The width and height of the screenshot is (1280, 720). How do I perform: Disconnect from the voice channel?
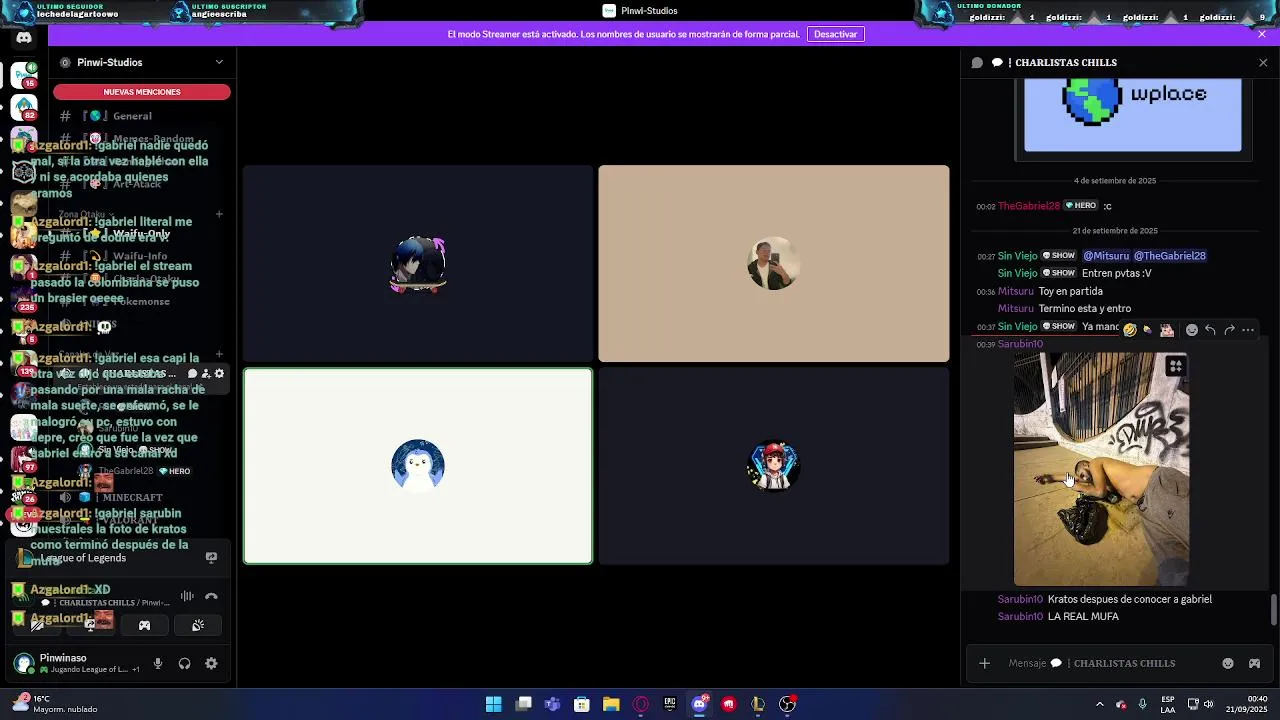[x=211, y=596]
